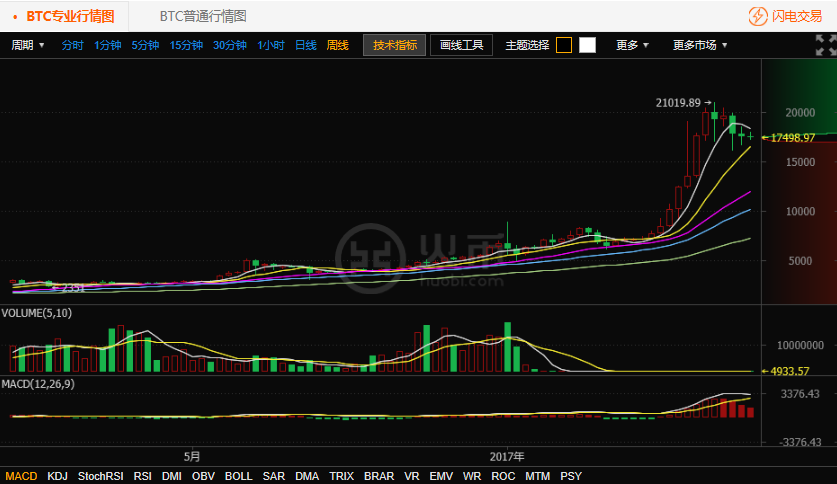Screen dimensions: 837x484
Task: Show the KDJ indicator
Action: (58, 476)
